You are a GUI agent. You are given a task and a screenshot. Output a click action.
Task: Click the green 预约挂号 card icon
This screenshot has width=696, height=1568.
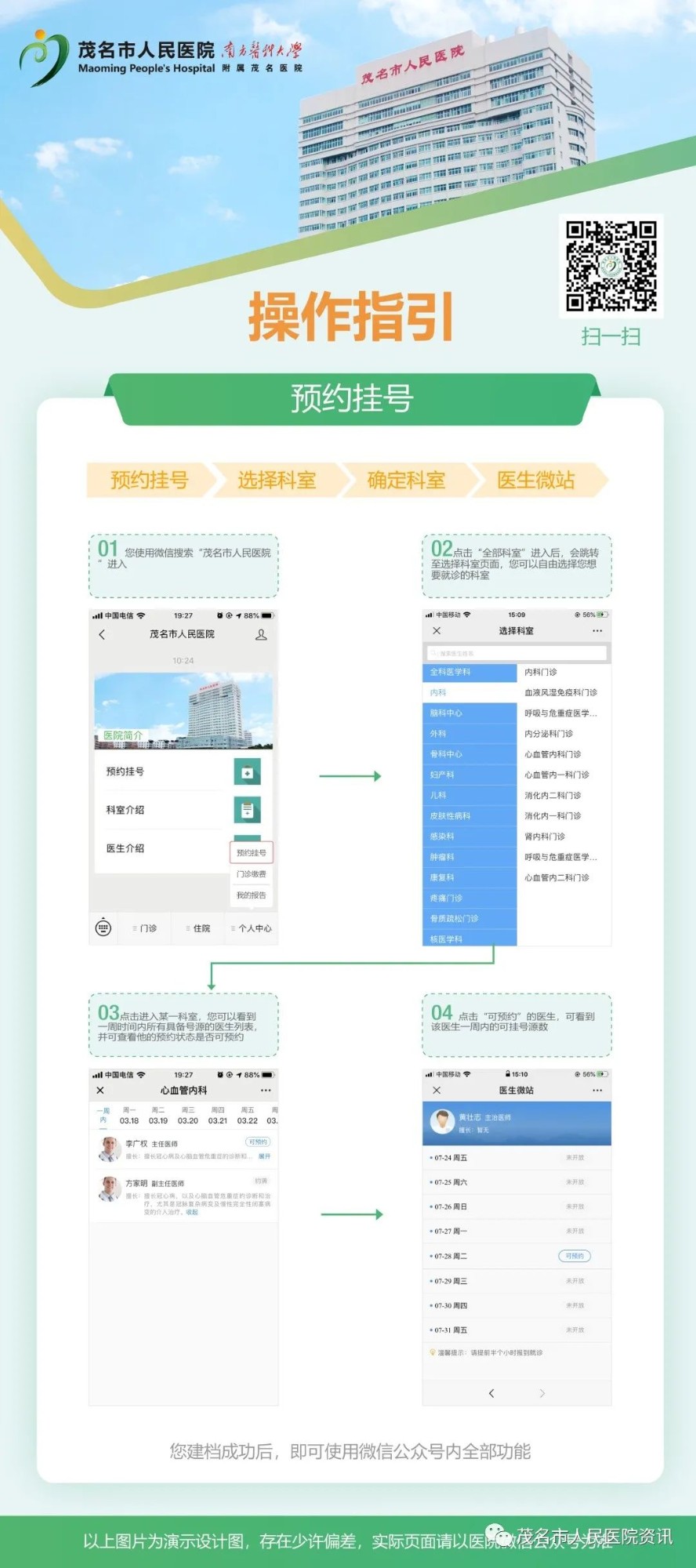click(x=247, y=772)
